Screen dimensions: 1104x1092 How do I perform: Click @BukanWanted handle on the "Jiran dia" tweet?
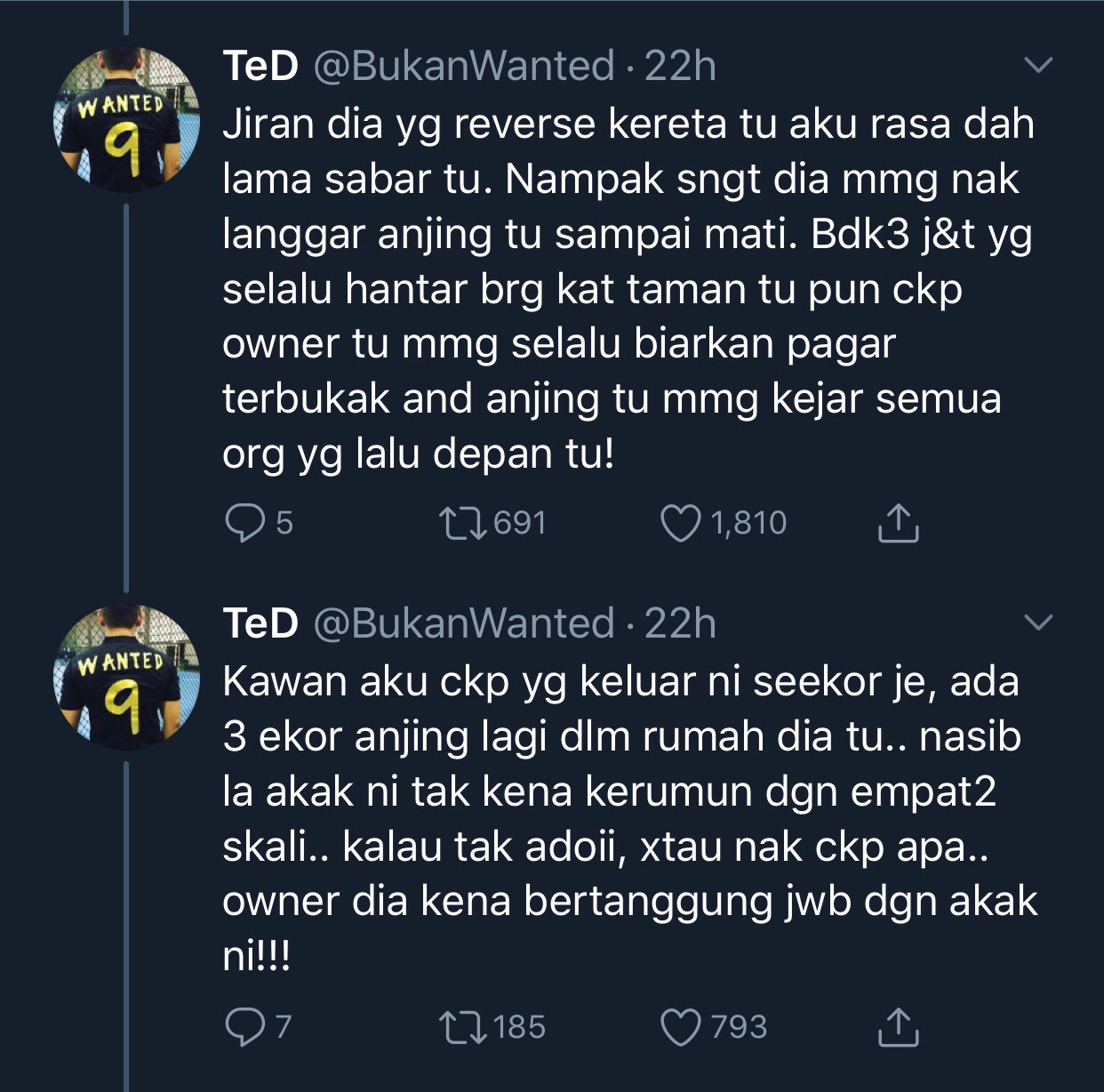pos(464,66)
